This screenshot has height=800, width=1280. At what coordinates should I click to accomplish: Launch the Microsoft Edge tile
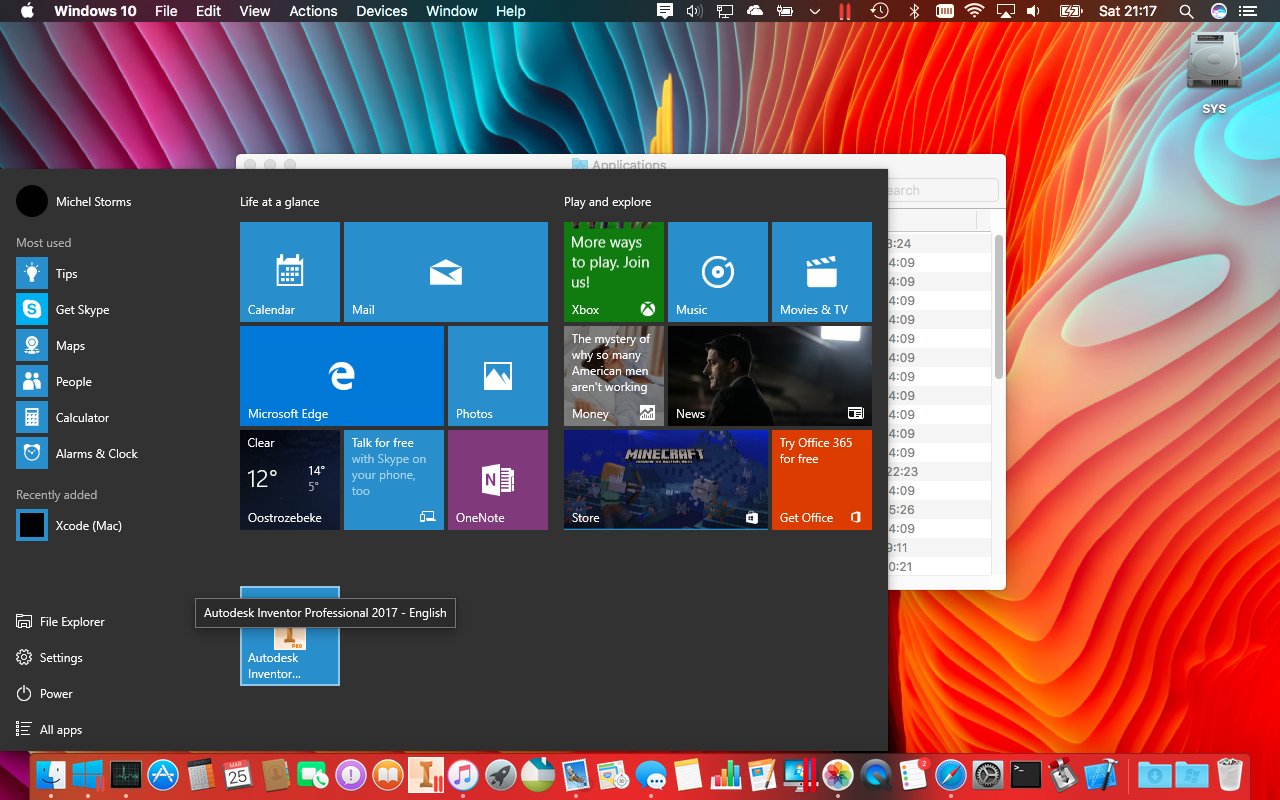342,376
